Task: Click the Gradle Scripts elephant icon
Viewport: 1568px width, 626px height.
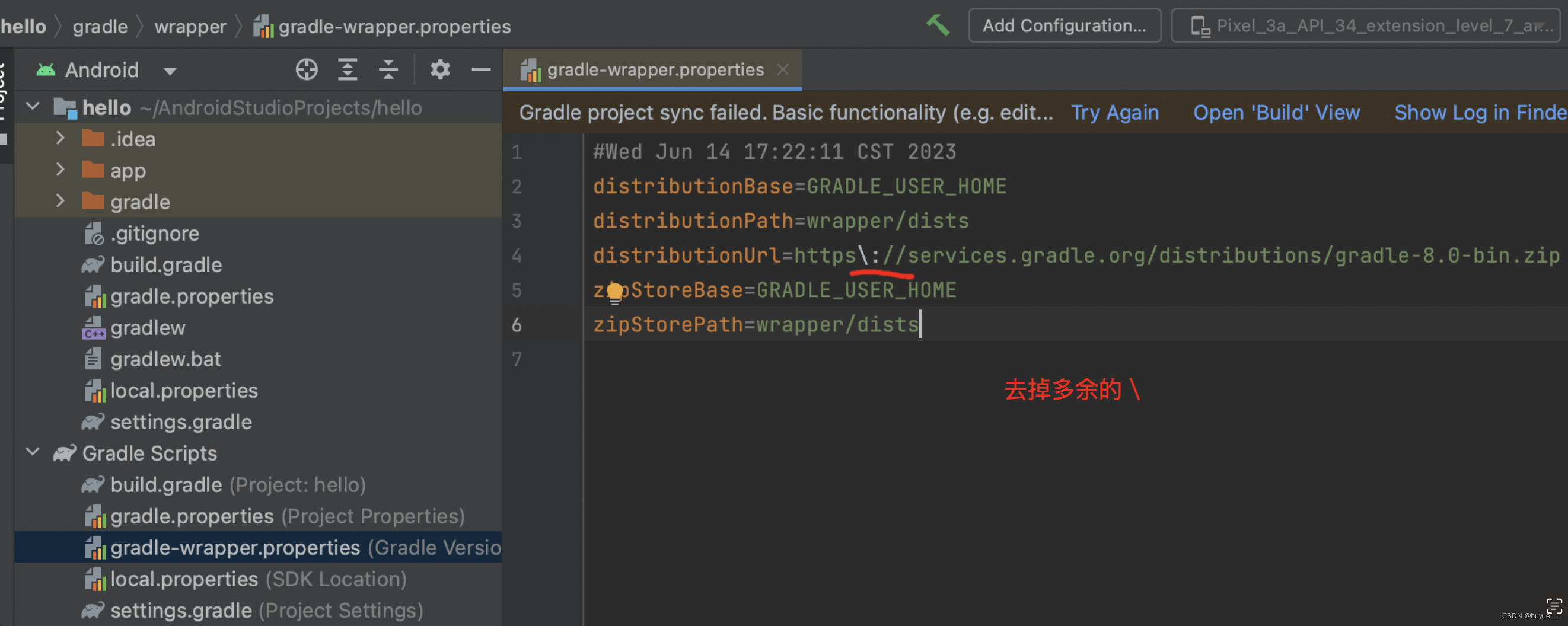Action: [65, 453]
